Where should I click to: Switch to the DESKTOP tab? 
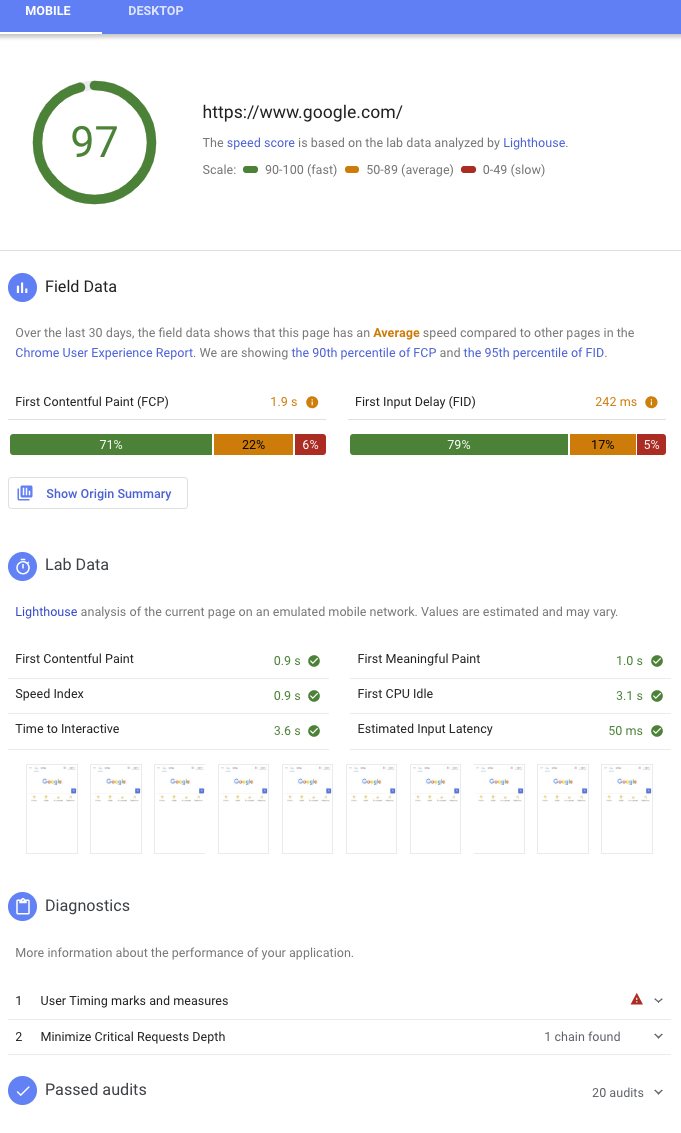tap(155, 12)
